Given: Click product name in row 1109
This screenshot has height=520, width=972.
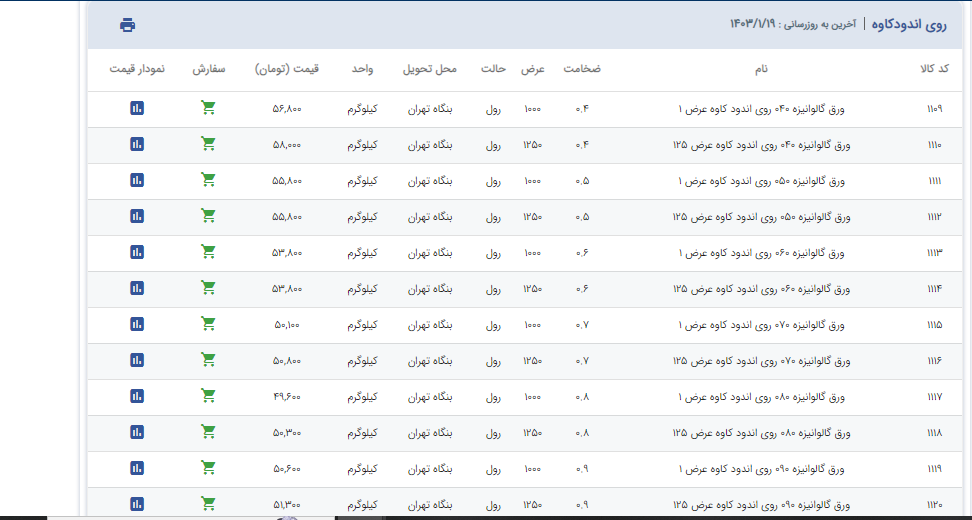Looking at the screenshot, I should point(762,109).
